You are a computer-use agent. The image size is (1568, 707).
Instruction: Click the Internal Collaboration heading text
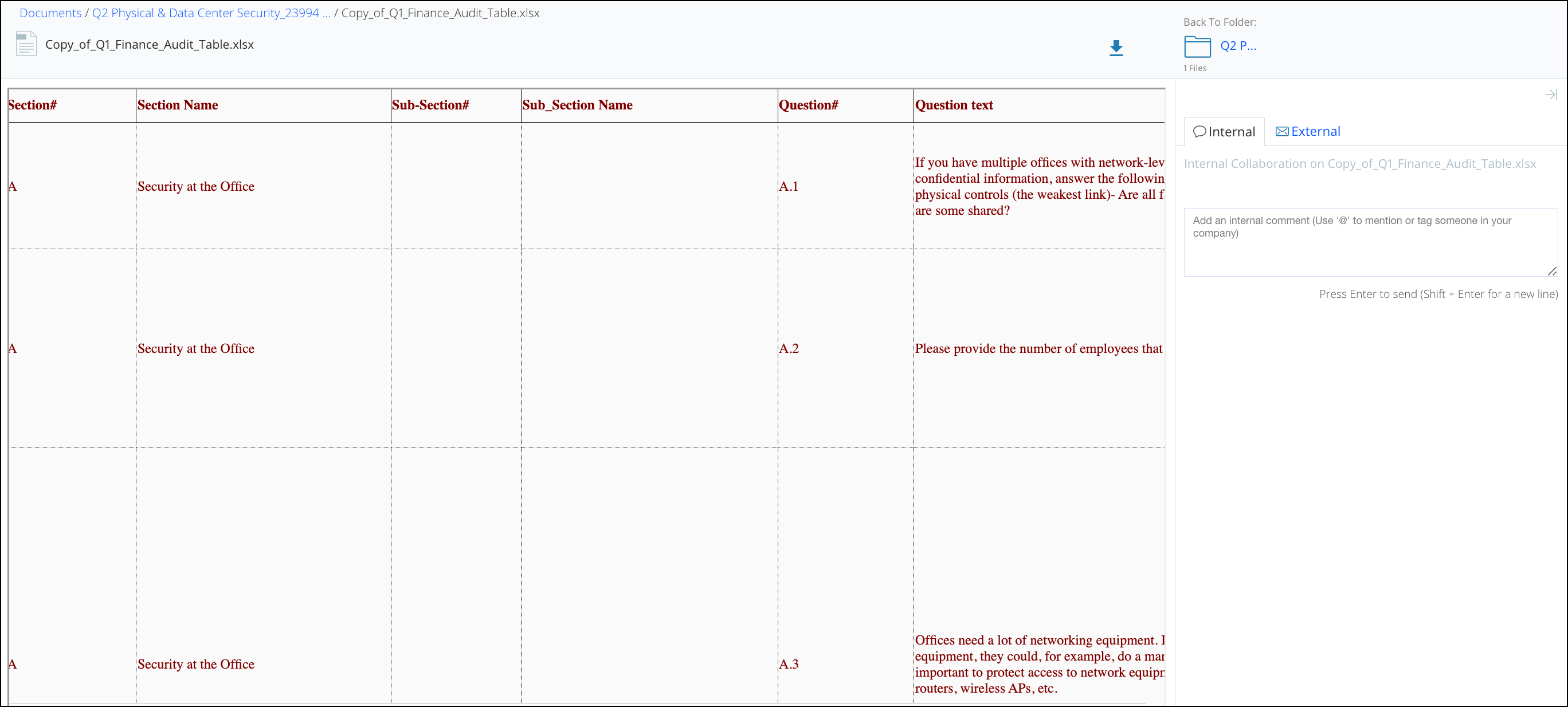(1360, 164)
